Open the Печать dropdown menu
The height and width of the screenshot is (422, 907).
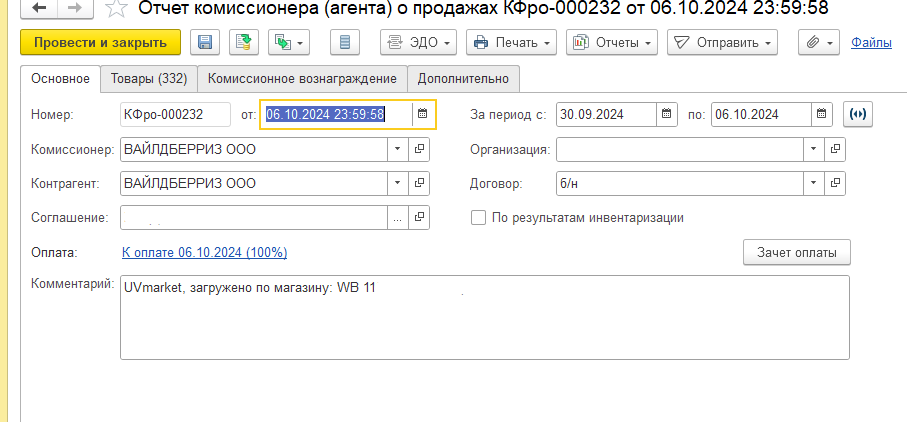tap(511, 43)
